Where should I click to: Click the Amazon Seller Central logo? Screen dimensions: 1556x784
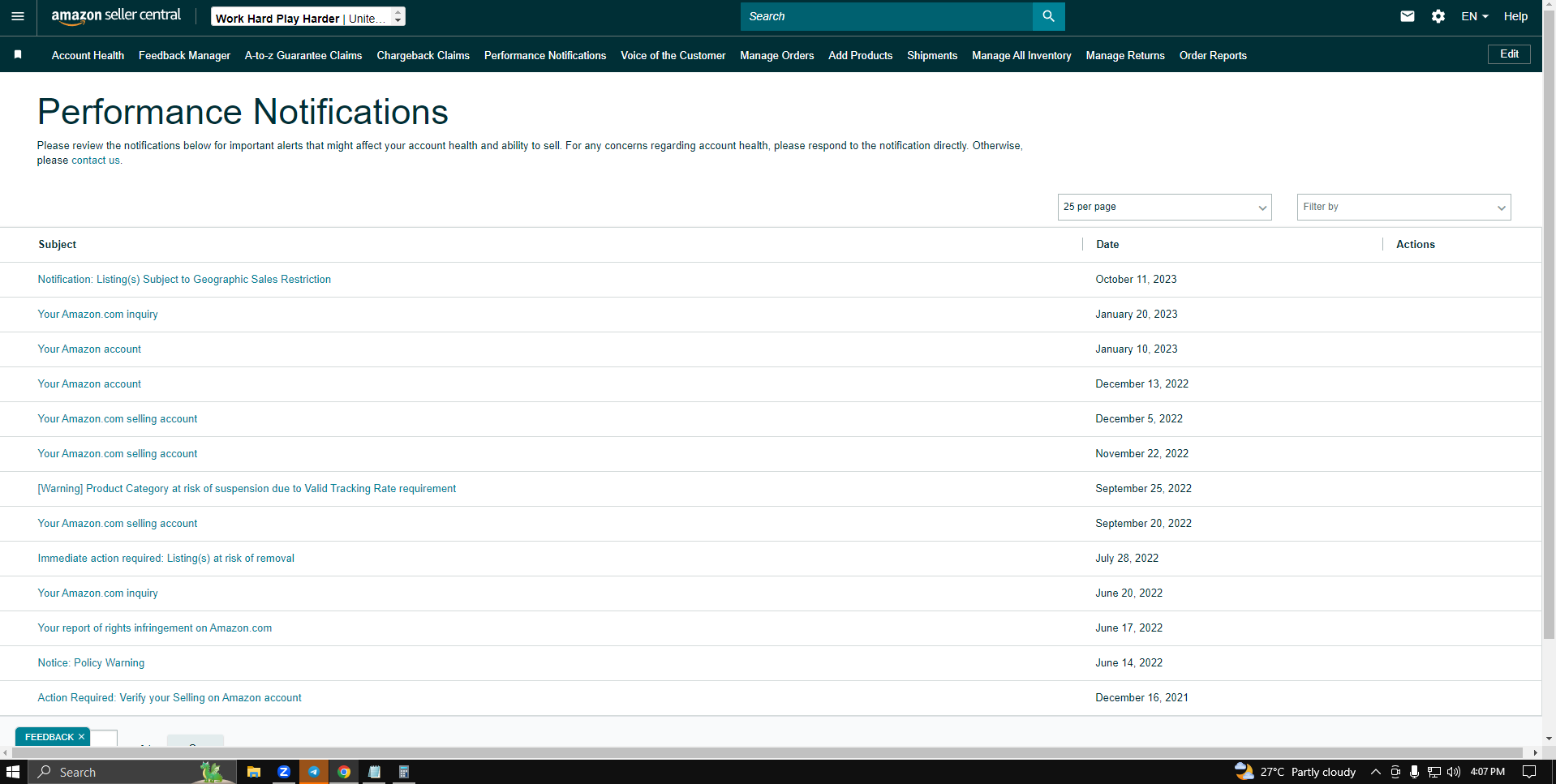[x=116, y=16]
